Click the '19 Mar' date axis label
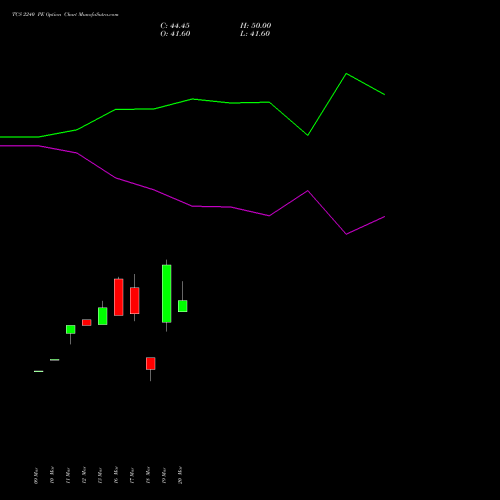Screen dimensions: 500x500 click(164, 476)
